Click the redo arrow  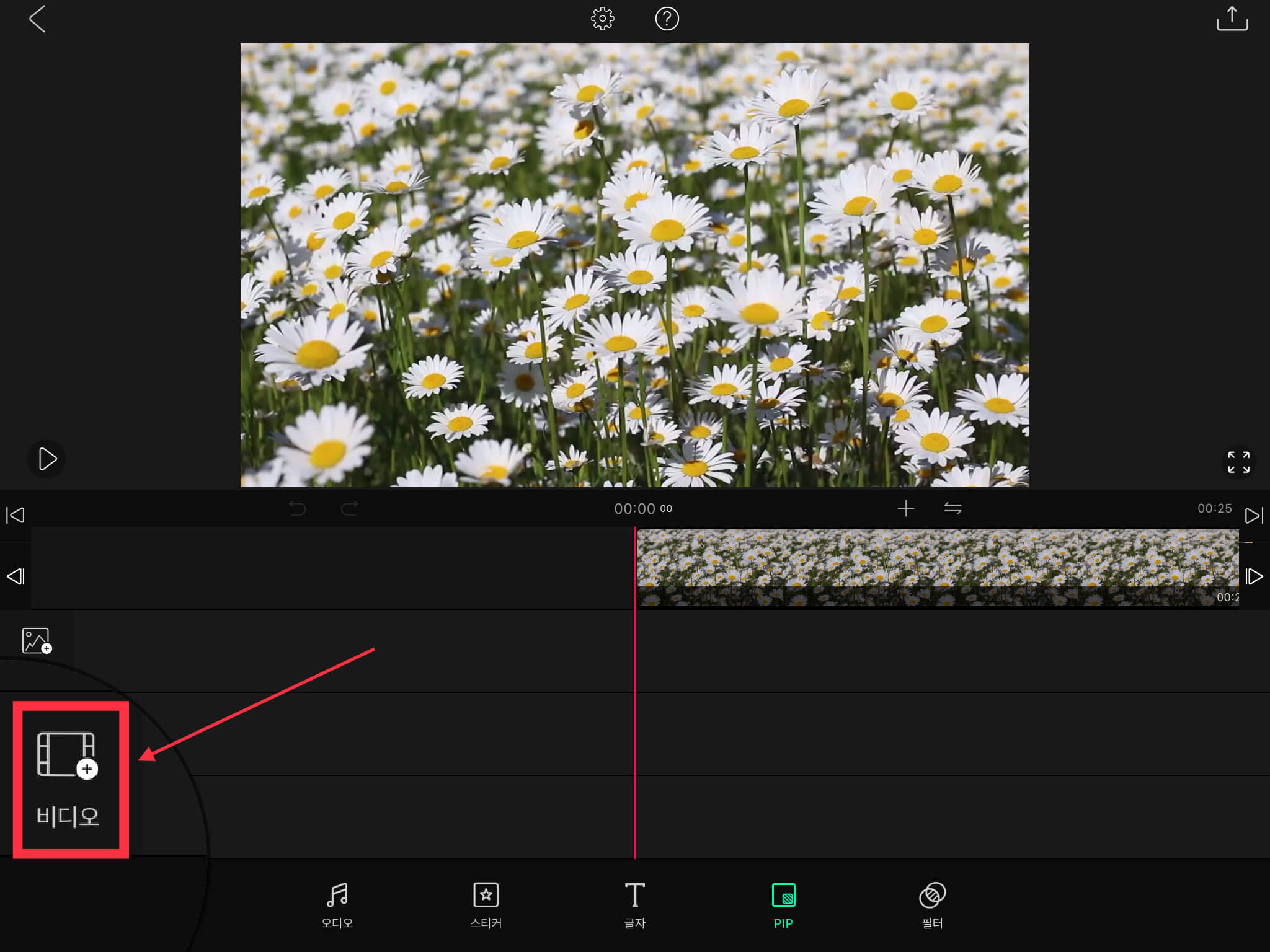click(350, 509)
